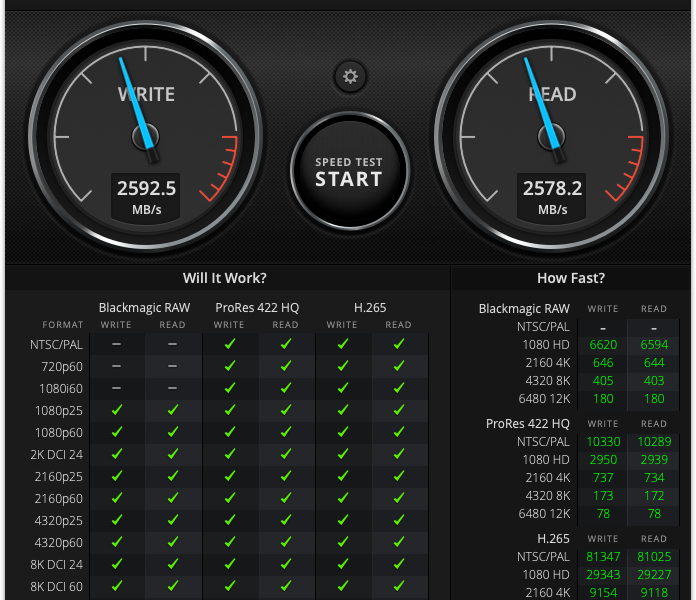Click the 8K DCI 60 H.265 write checkmark

point(342,586)
